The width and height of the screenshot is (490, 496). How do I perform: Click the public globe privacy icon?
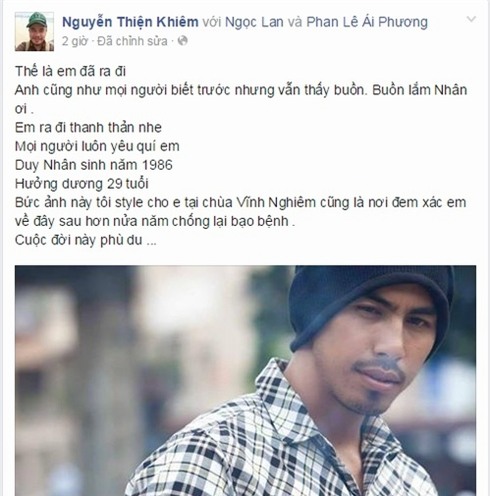coord(182,41)
